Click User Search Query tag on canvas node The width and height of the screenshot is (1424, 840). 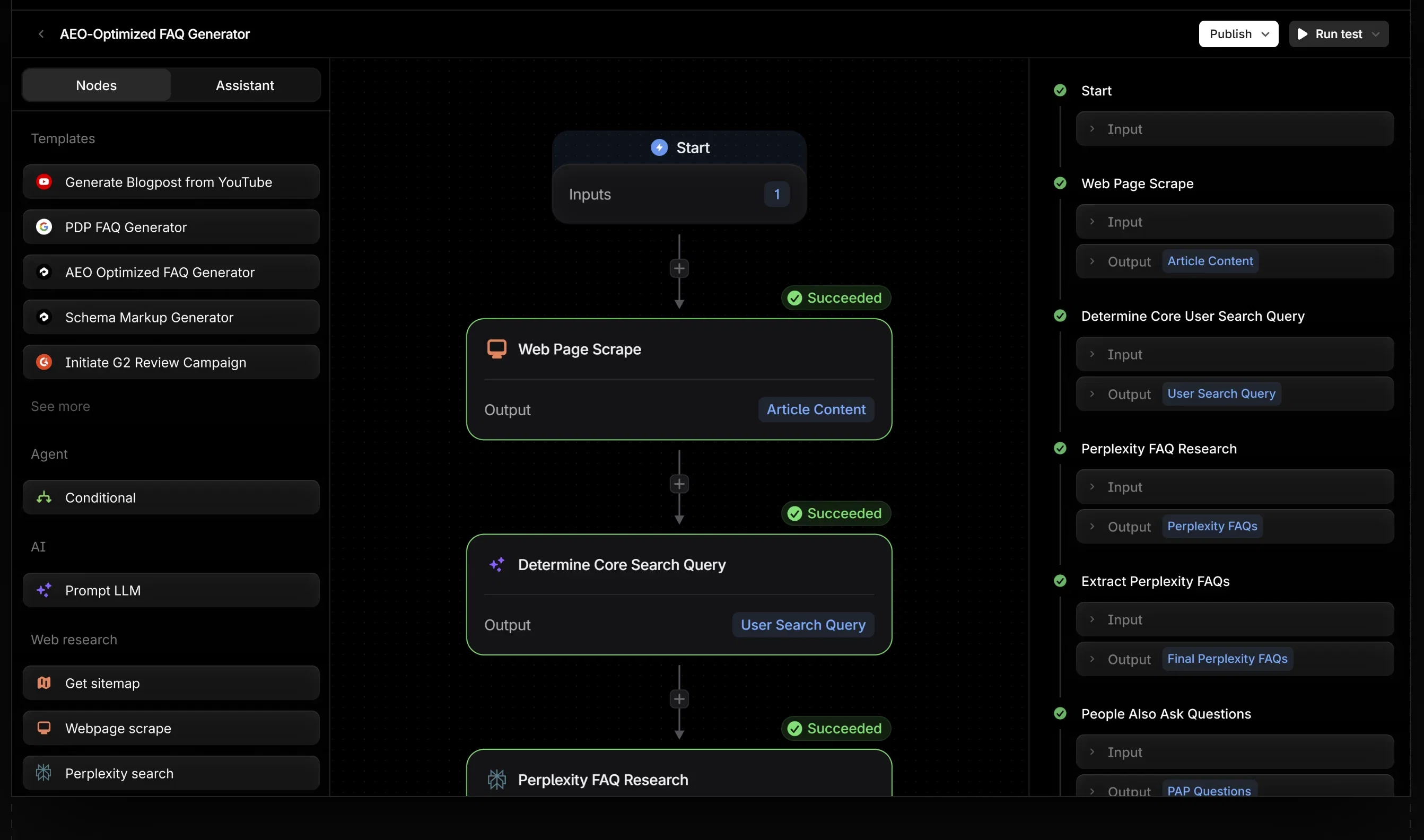pos(803,625)
